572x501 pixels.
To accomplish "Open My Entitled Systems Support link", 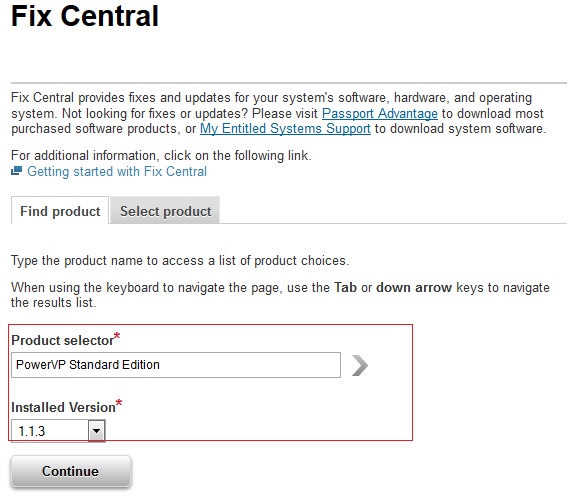I will coord(285,129).
